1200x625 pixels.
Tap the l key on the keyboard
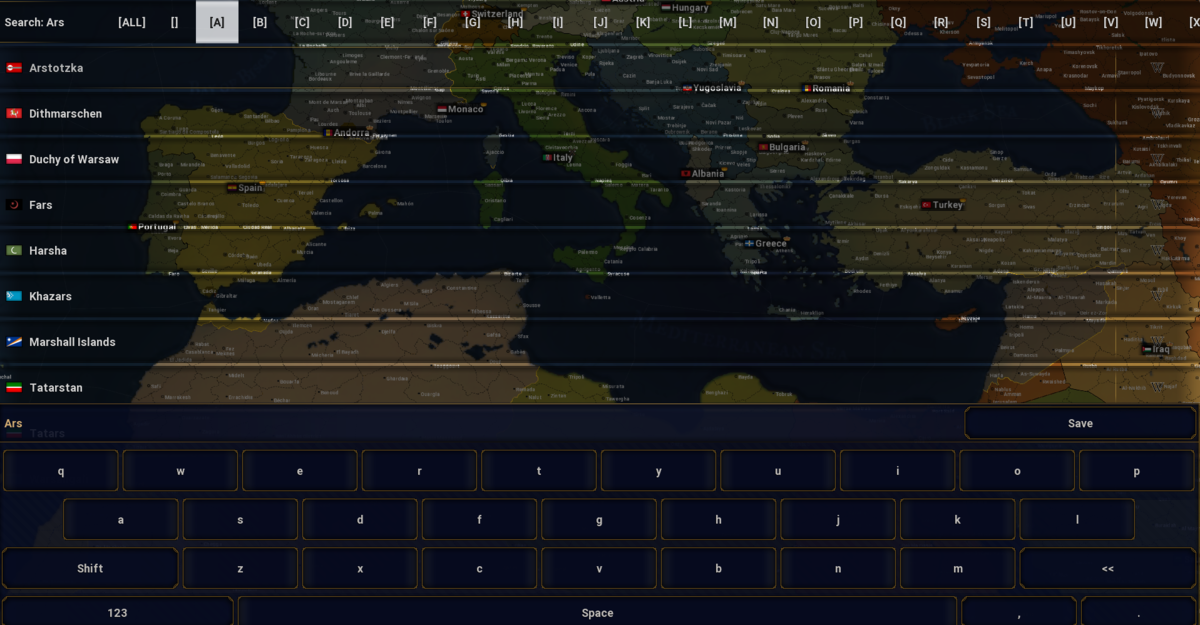click(x=1077, y=519)
